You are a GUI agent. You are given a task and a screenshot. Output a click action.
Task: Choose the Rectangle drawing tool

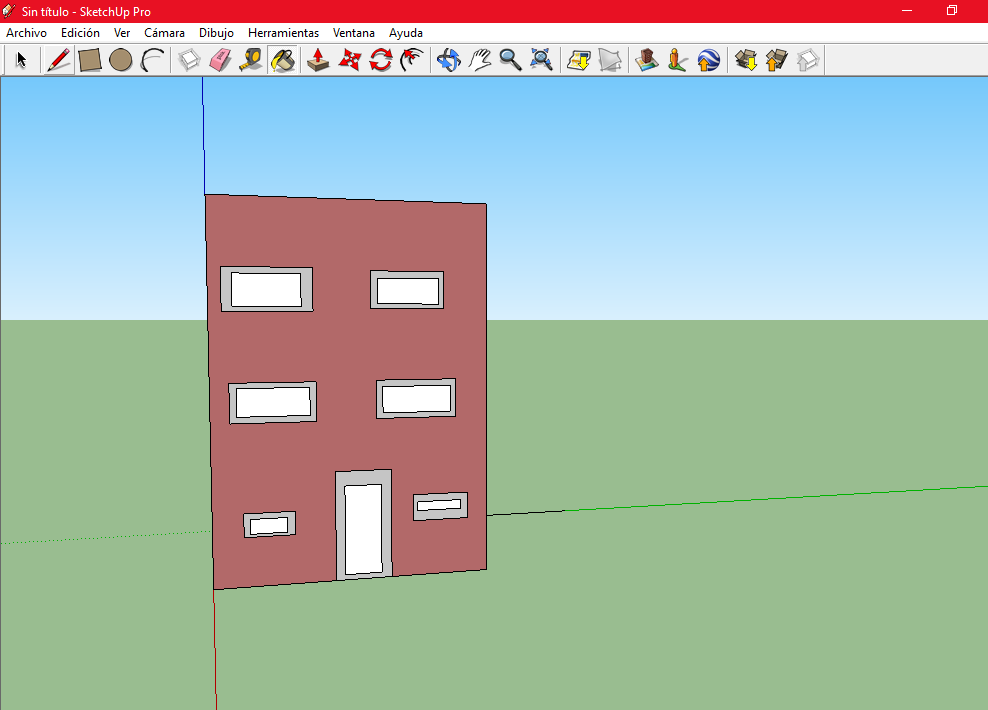[90, 61]
